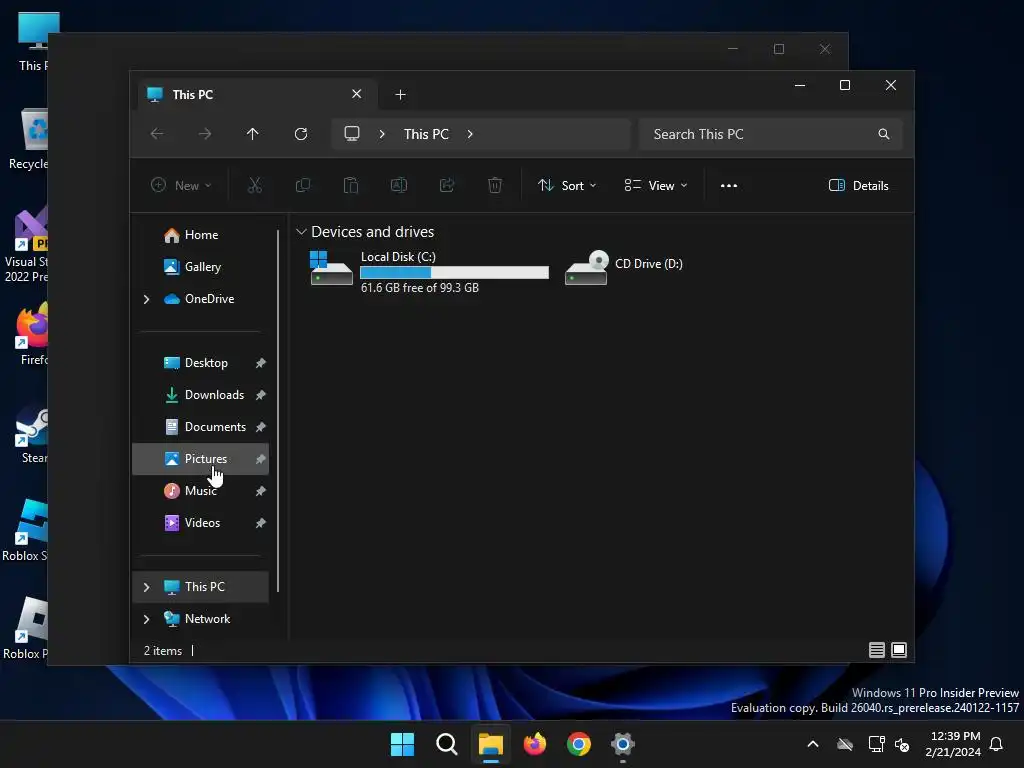Click the File Explorer taskbar icon

click(x=490, y=744)
